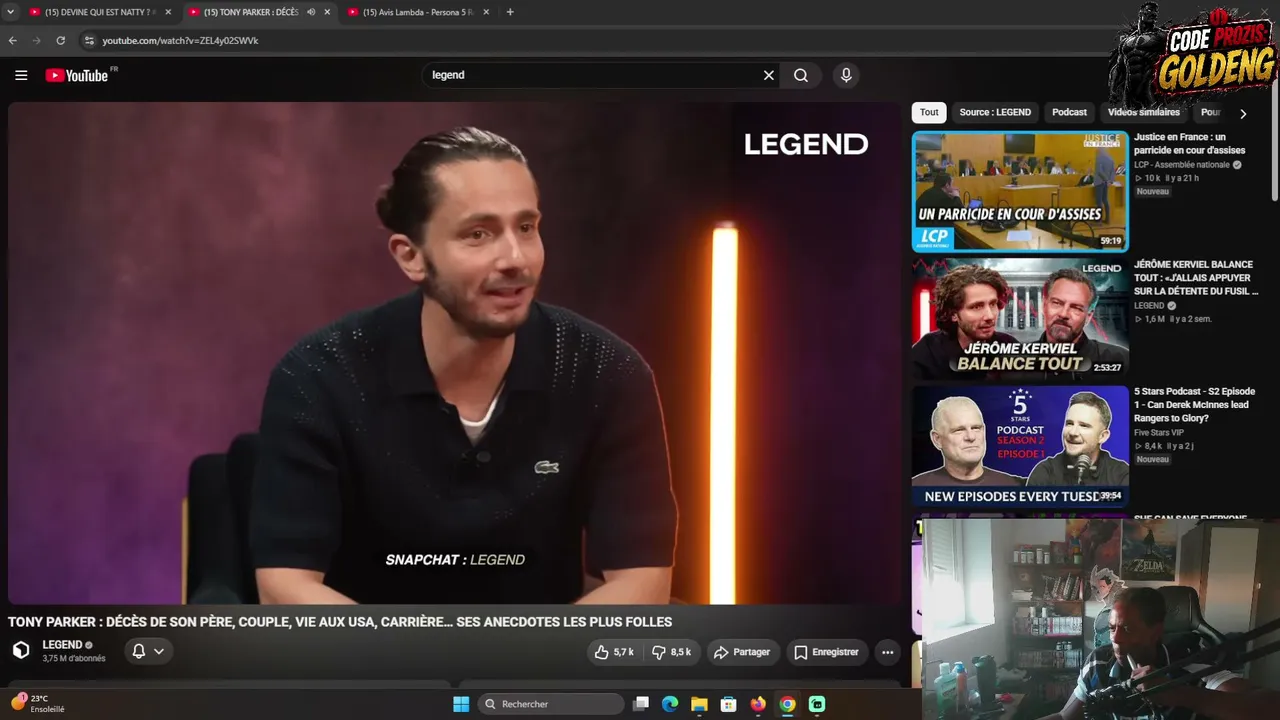
Task: Open the Windows Start menu
Action: (461, 704)
